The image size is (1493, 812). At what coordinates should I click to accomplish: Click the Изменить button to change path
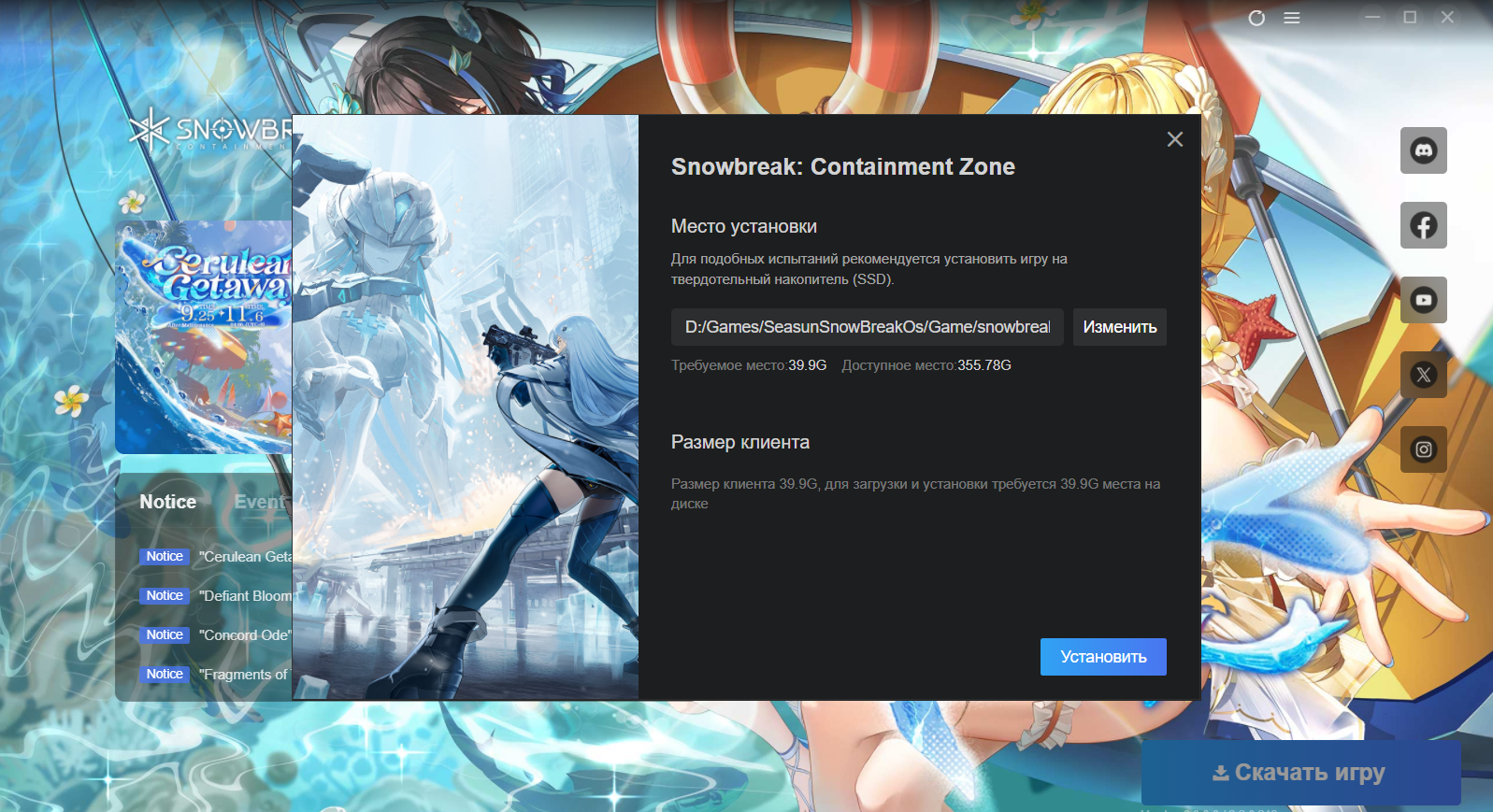(1120, 327)
